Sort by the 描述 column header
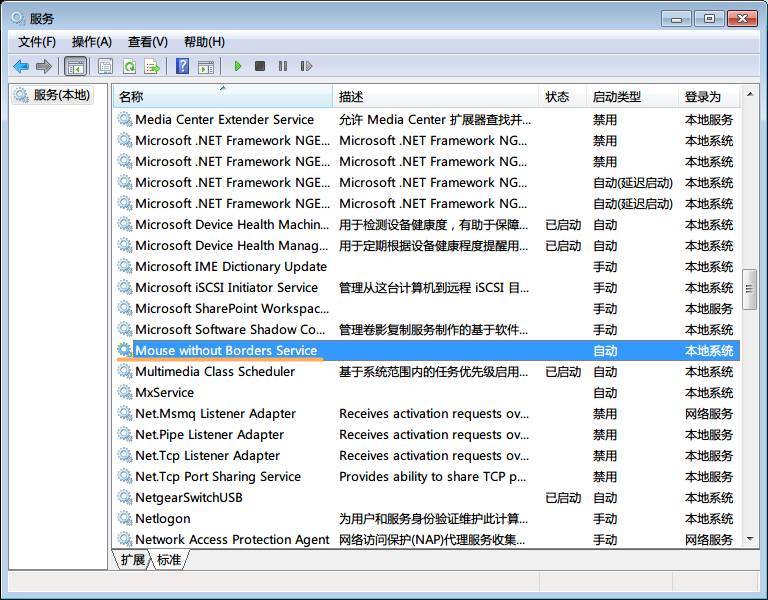The image size is (768, 600). pyautogui.click(x=436, y=96)
